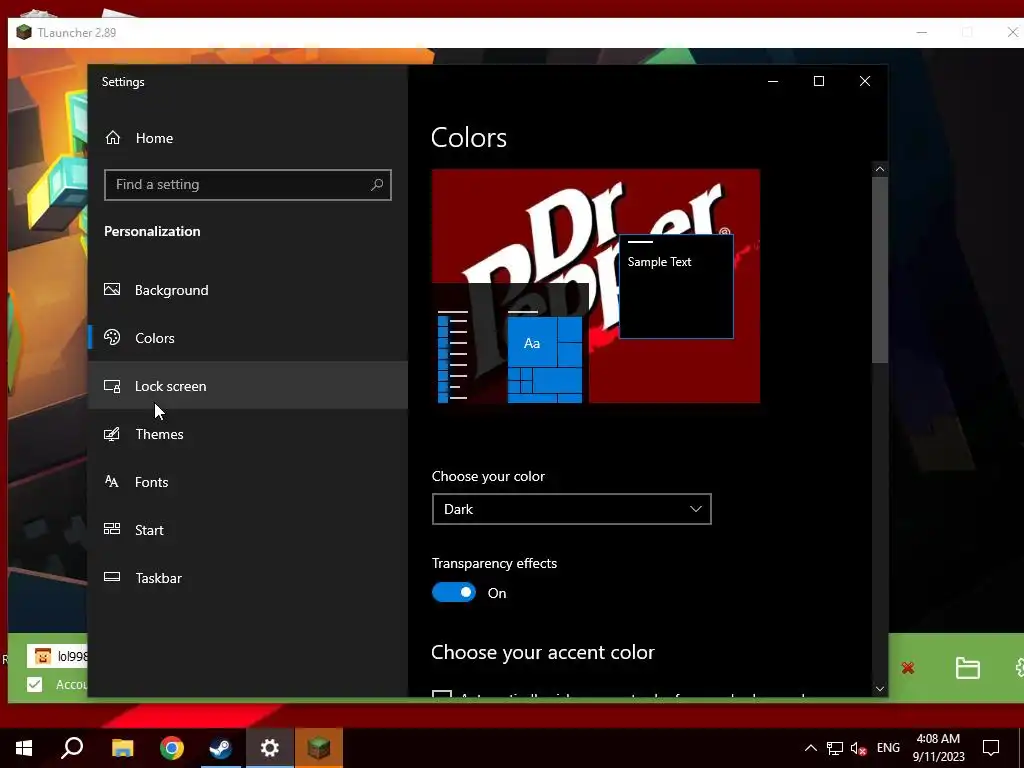Viewport: 1024px width, 768px height.
Task: Click the Home house icon
Action: click(113, 138)
